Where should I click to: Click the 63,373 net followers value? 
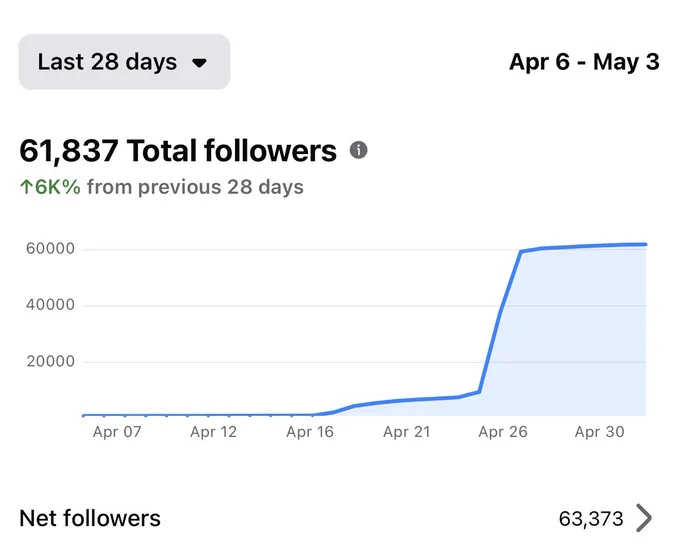pyautogui.click(x=591, y=519)
